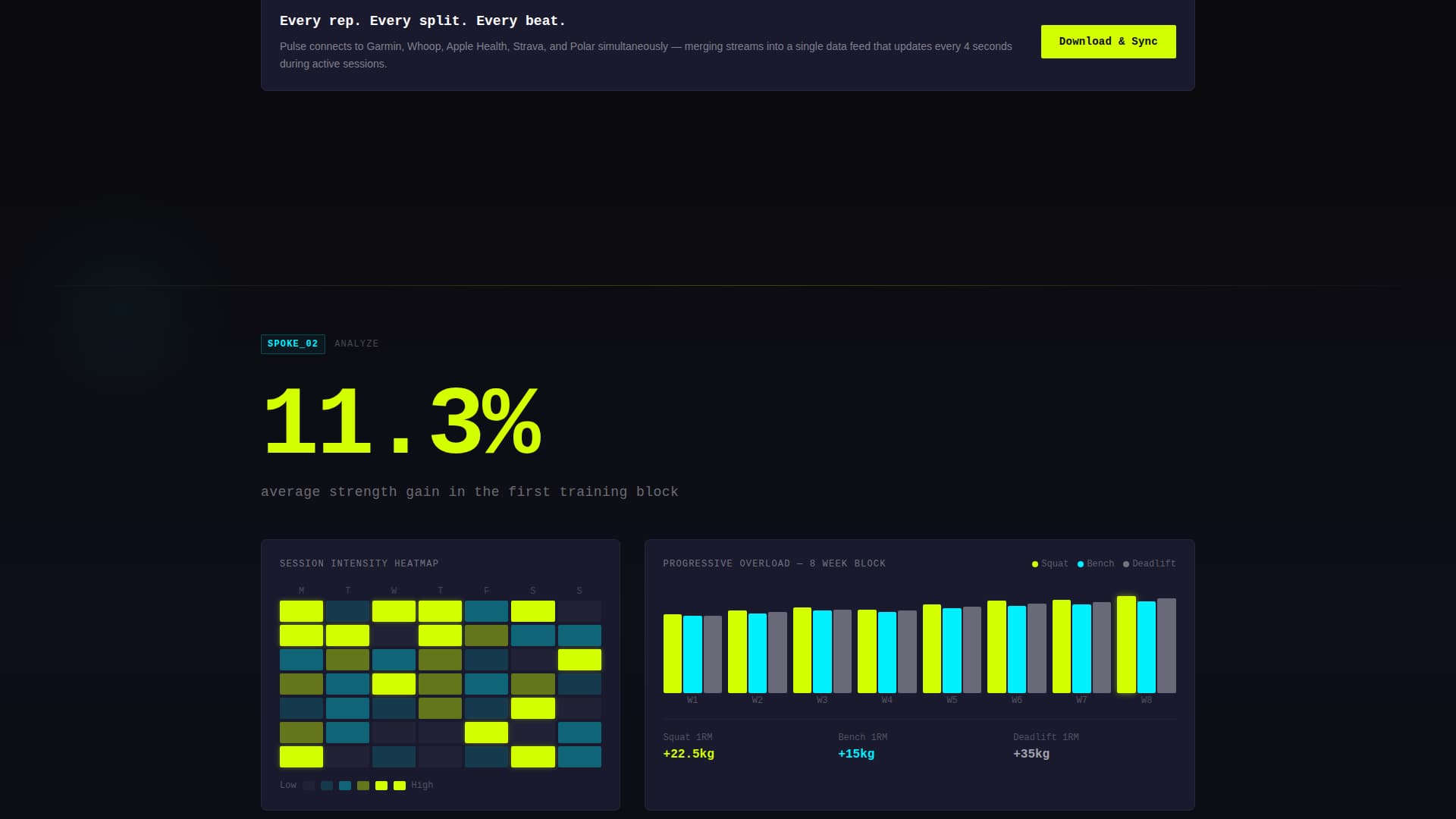Click the lime Wednesday cell in the fourth heatmap row
The image size is (1456, 819).
[x=394, y=684]
